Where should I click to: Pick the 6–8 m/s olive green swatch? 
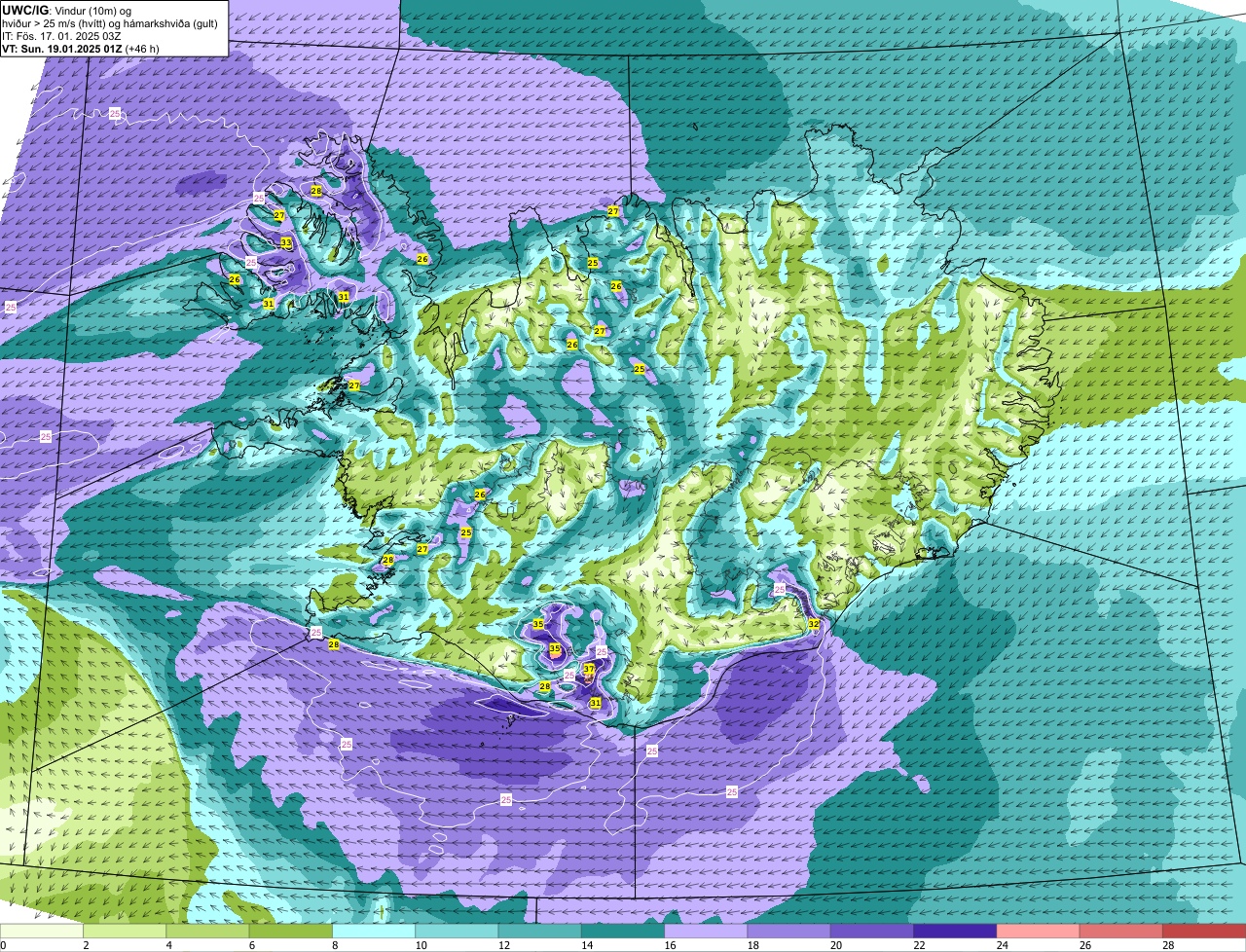tap(291, 931)
